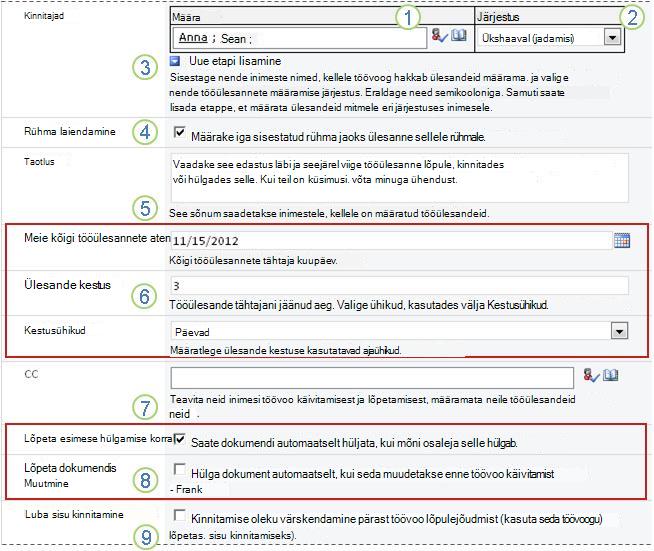Click the Uue etapi lisamine link

click(235, 61)
